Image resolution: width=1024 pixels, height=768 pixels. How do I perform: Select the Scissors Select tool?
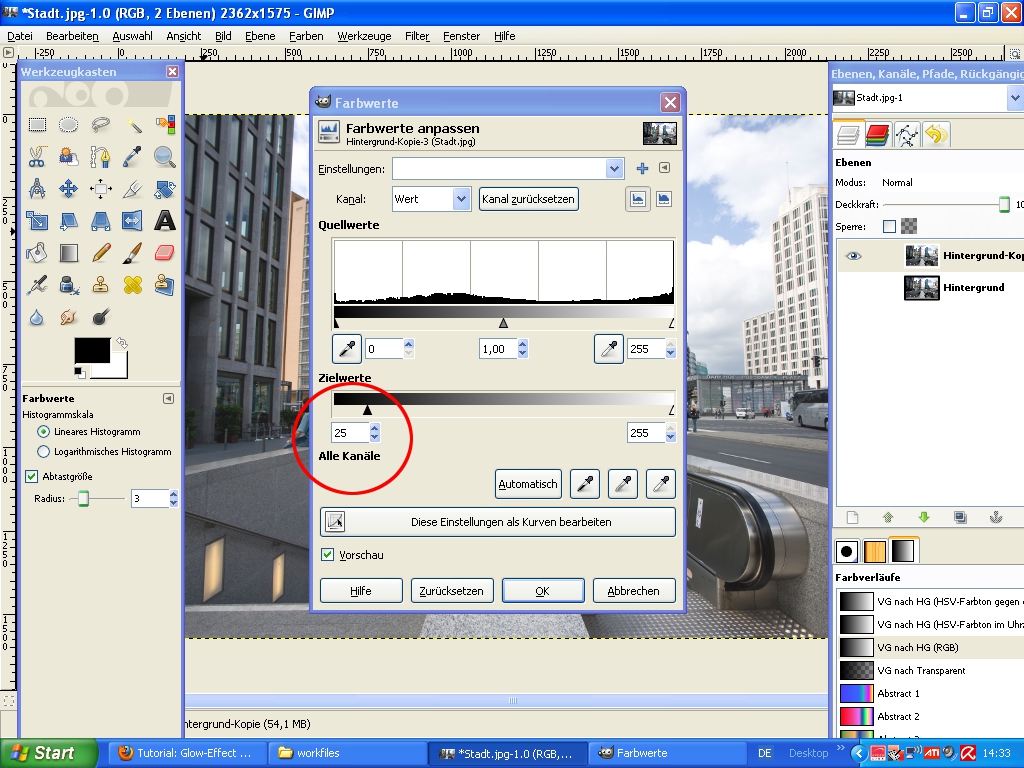(37, 157)
